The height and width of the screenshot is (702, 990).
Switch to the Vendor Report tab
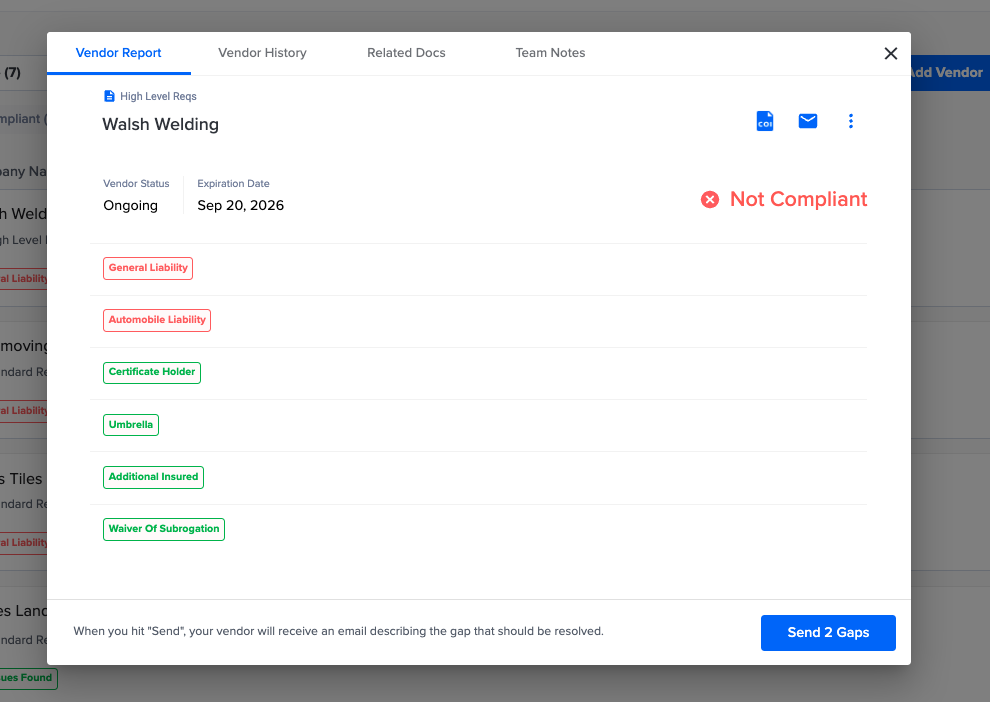(x=119, y=53)
